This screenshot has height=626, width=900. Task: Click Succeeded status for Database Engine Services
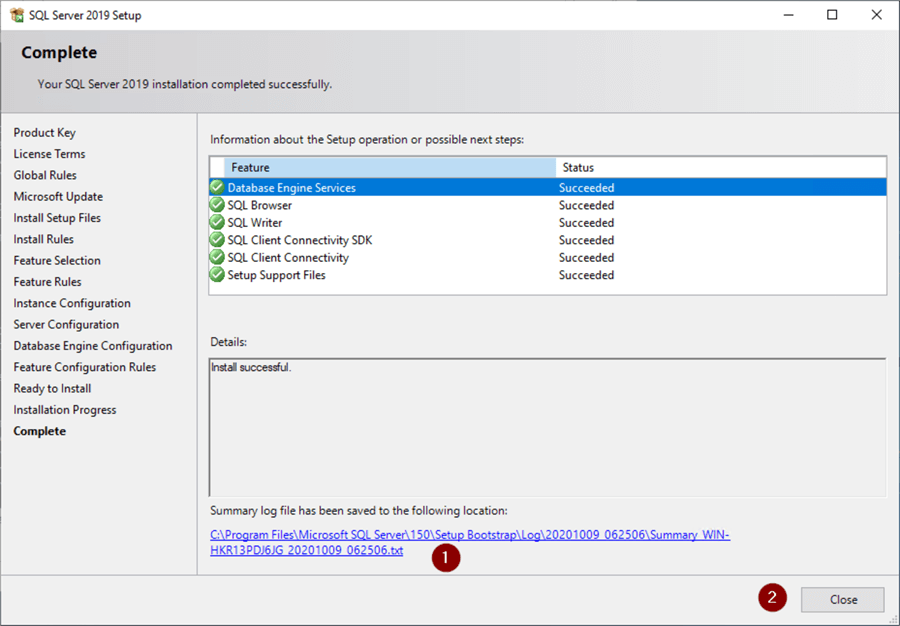pos(587,188)
